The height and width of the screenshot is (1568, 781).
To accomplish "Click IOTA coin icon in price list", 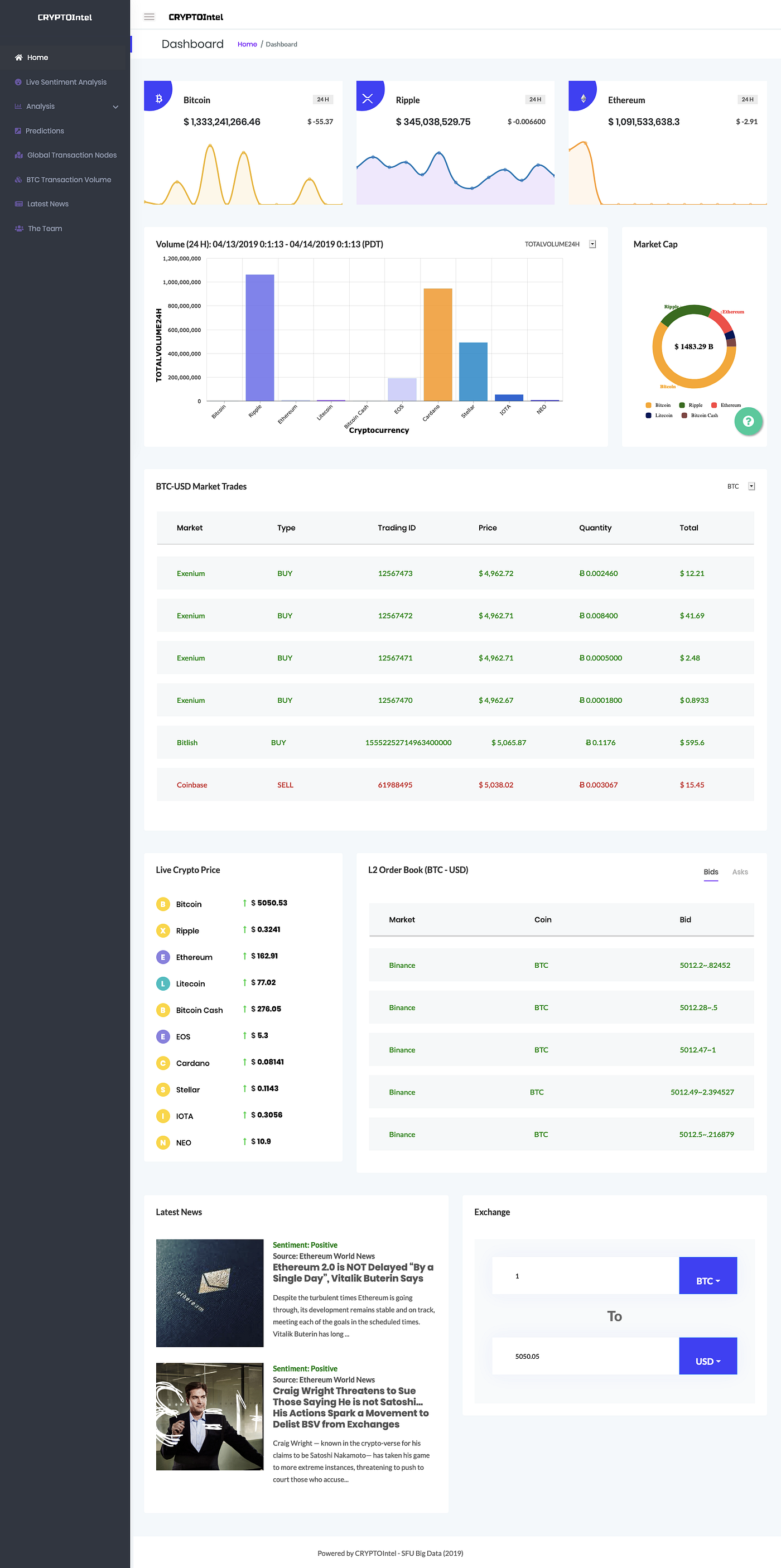I will pos(162,1116).
